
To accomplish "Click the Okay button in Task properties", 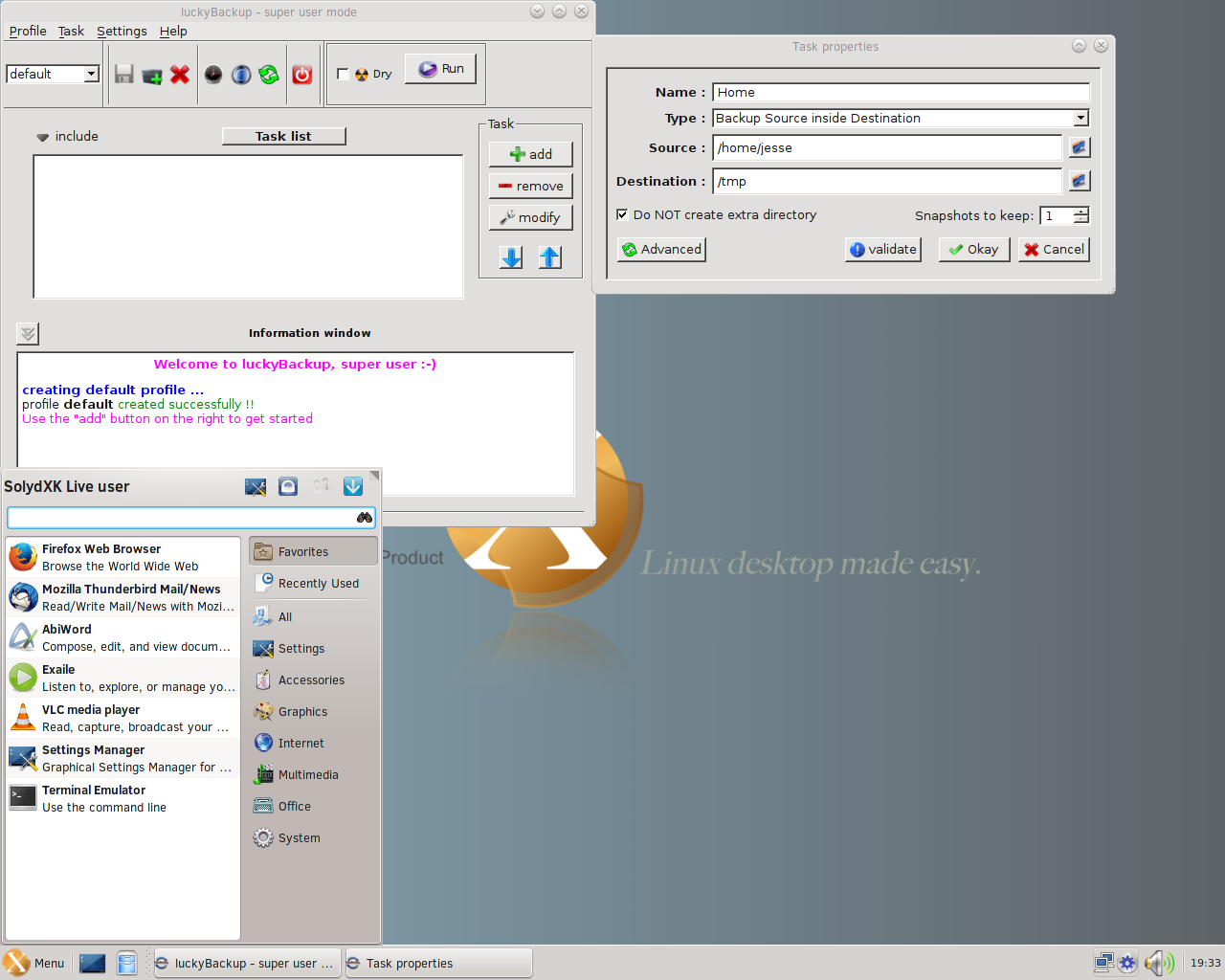I will (974, 249).
